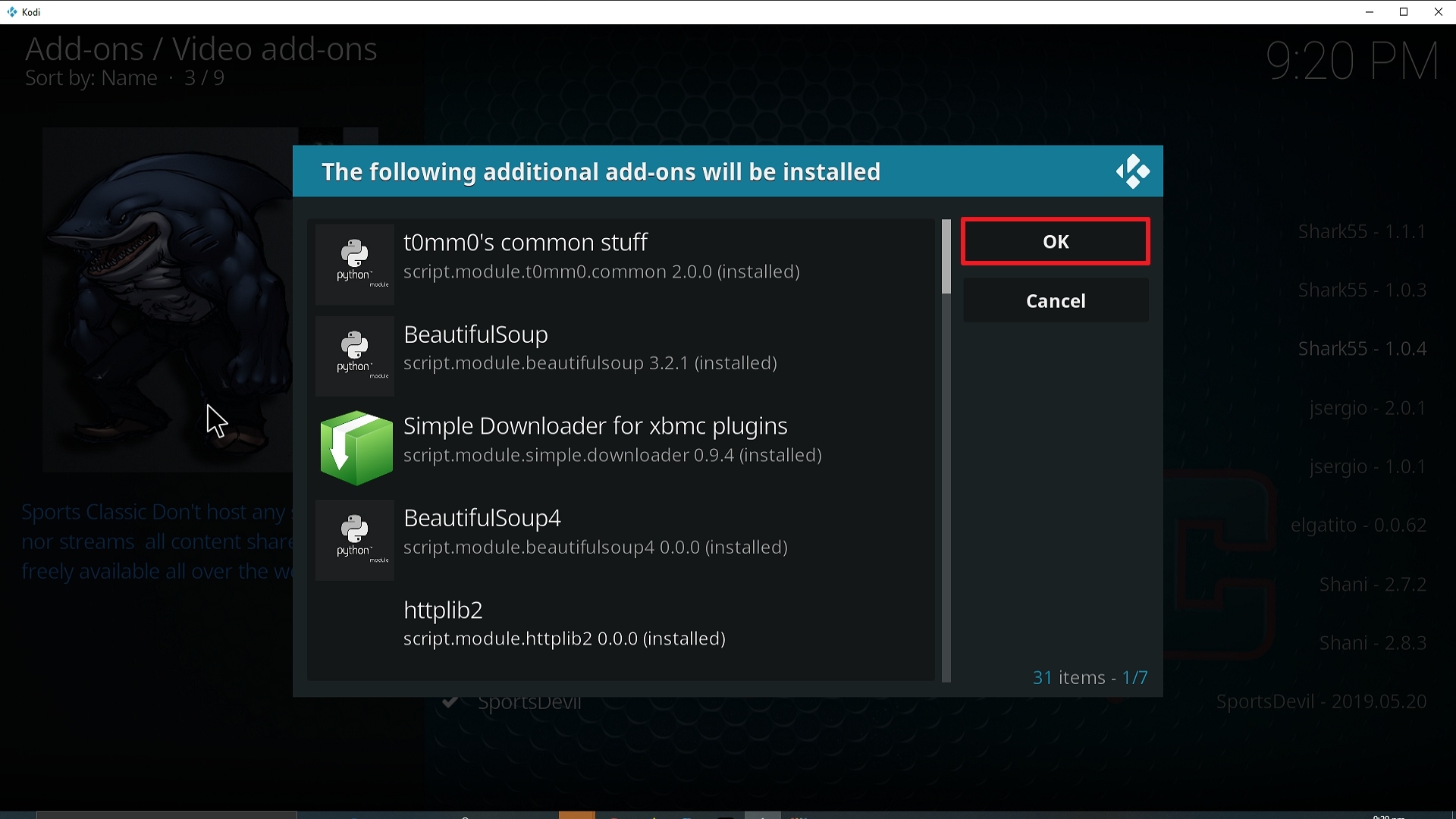Select the "BeautifulSoup" add-on title
This screenshot has width=1456, height=819.
(x=475, y=334)
